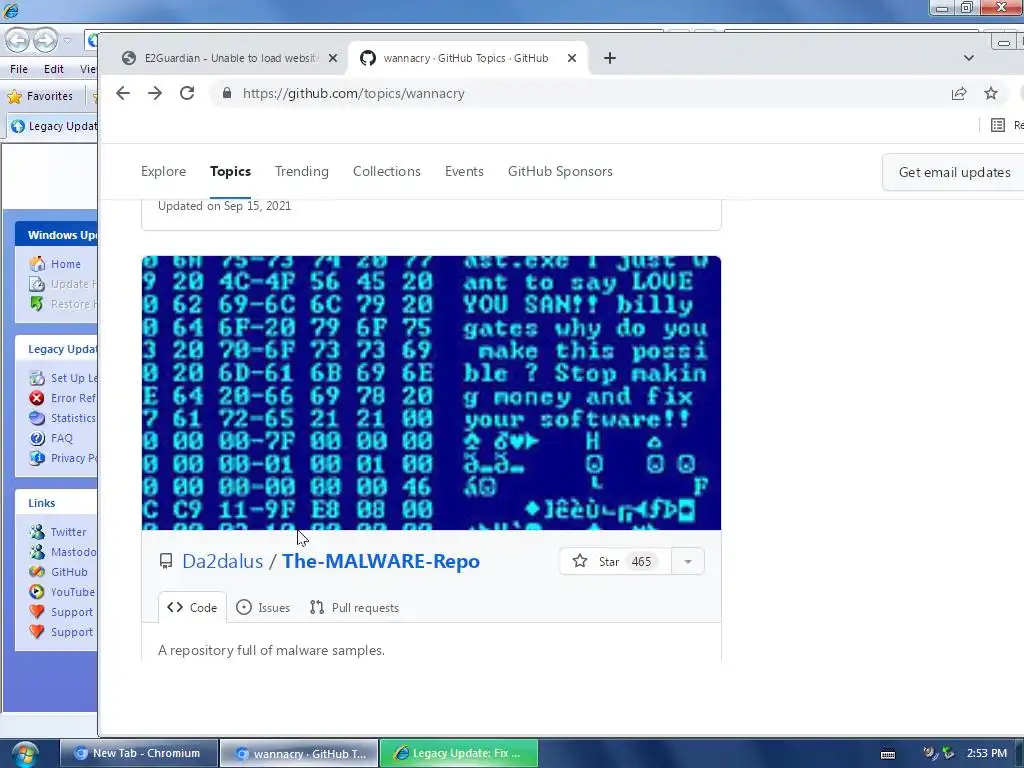Image resolution: width=1024 pixels, height=768 pixels.
Task: Open Statistics in Legacy Update sidebar
Action: click(x=73, y=418)
